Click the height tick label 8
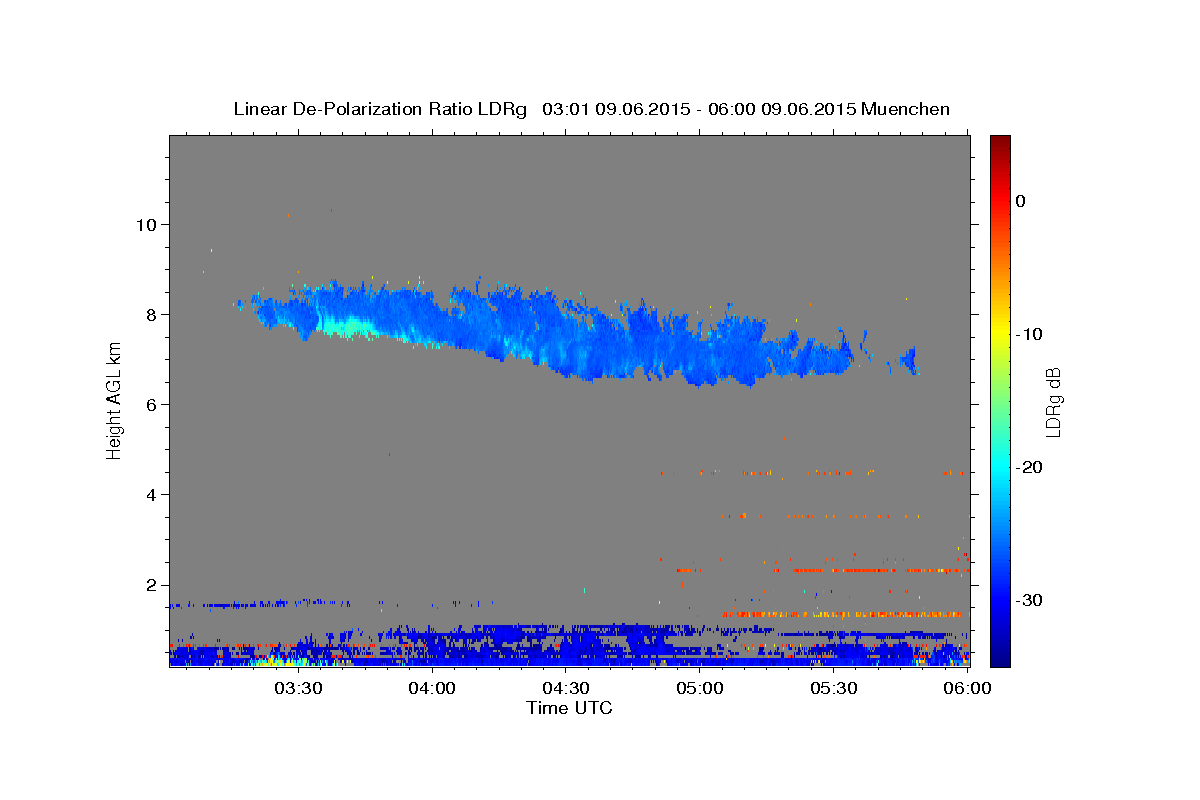The image size is (1200, 800). point(150,314)
